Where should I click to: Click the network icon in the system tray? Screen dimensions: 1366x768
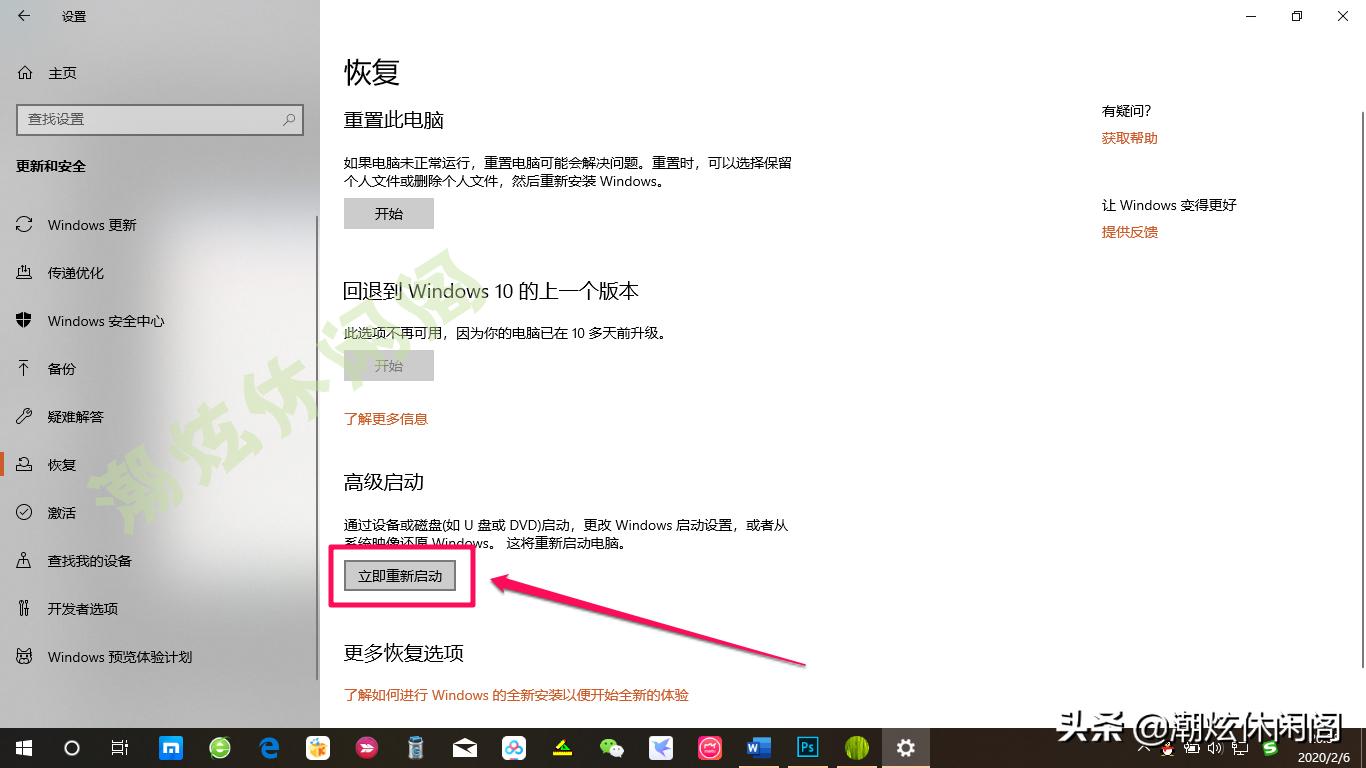pos(1240,749)
